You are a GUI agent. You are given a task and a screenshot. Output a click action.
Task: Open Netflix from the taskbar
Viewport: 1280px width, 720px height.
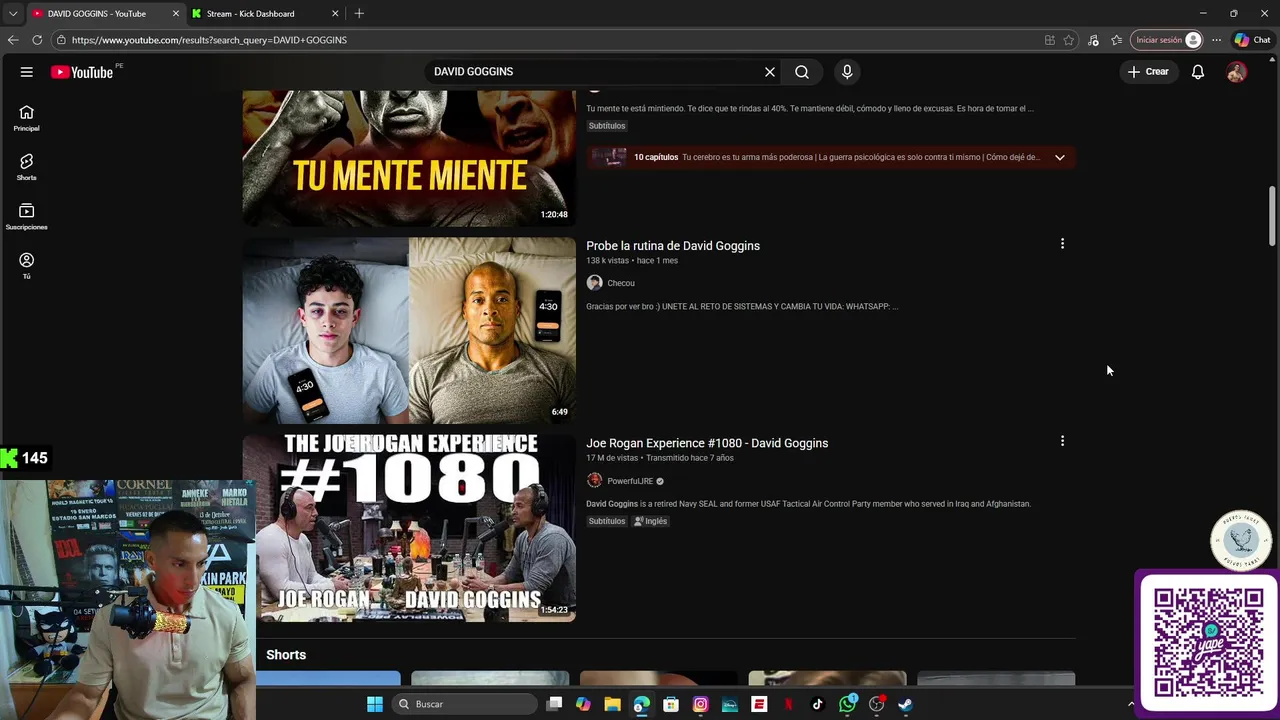[x=788, y=704]
